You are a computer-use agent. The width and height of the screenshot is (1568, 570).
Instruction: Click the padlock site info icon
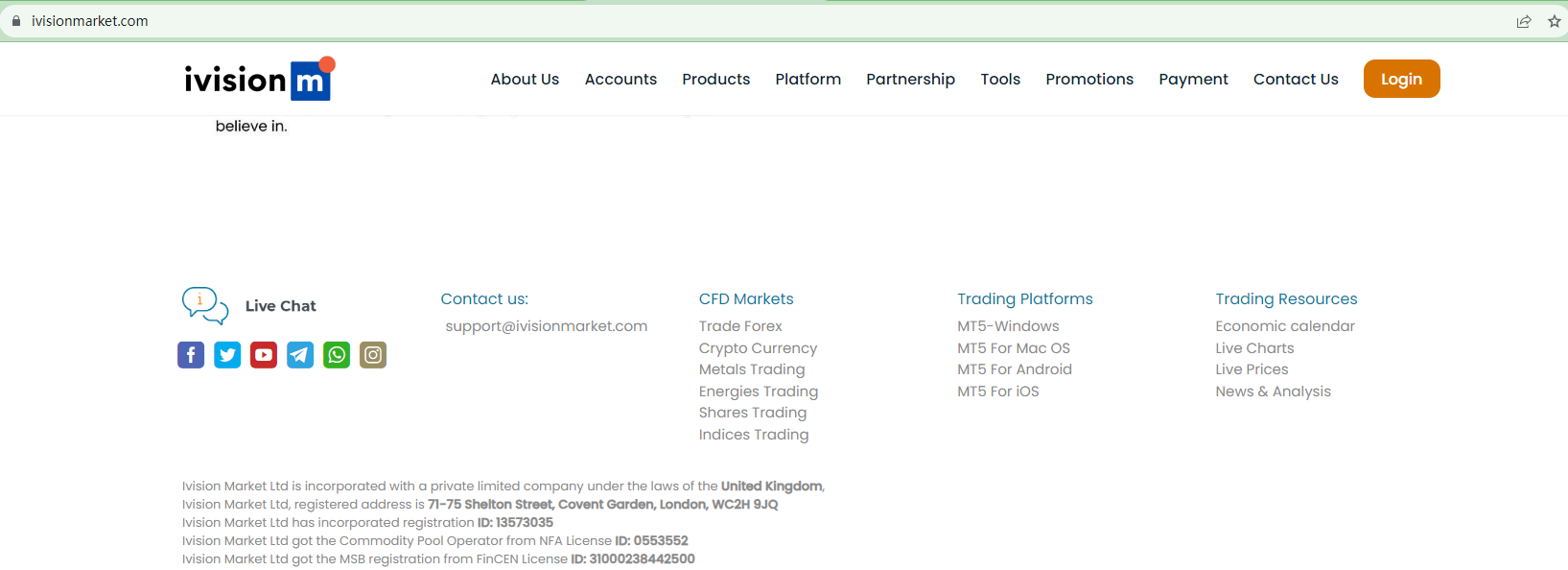(x=16, y=21)
